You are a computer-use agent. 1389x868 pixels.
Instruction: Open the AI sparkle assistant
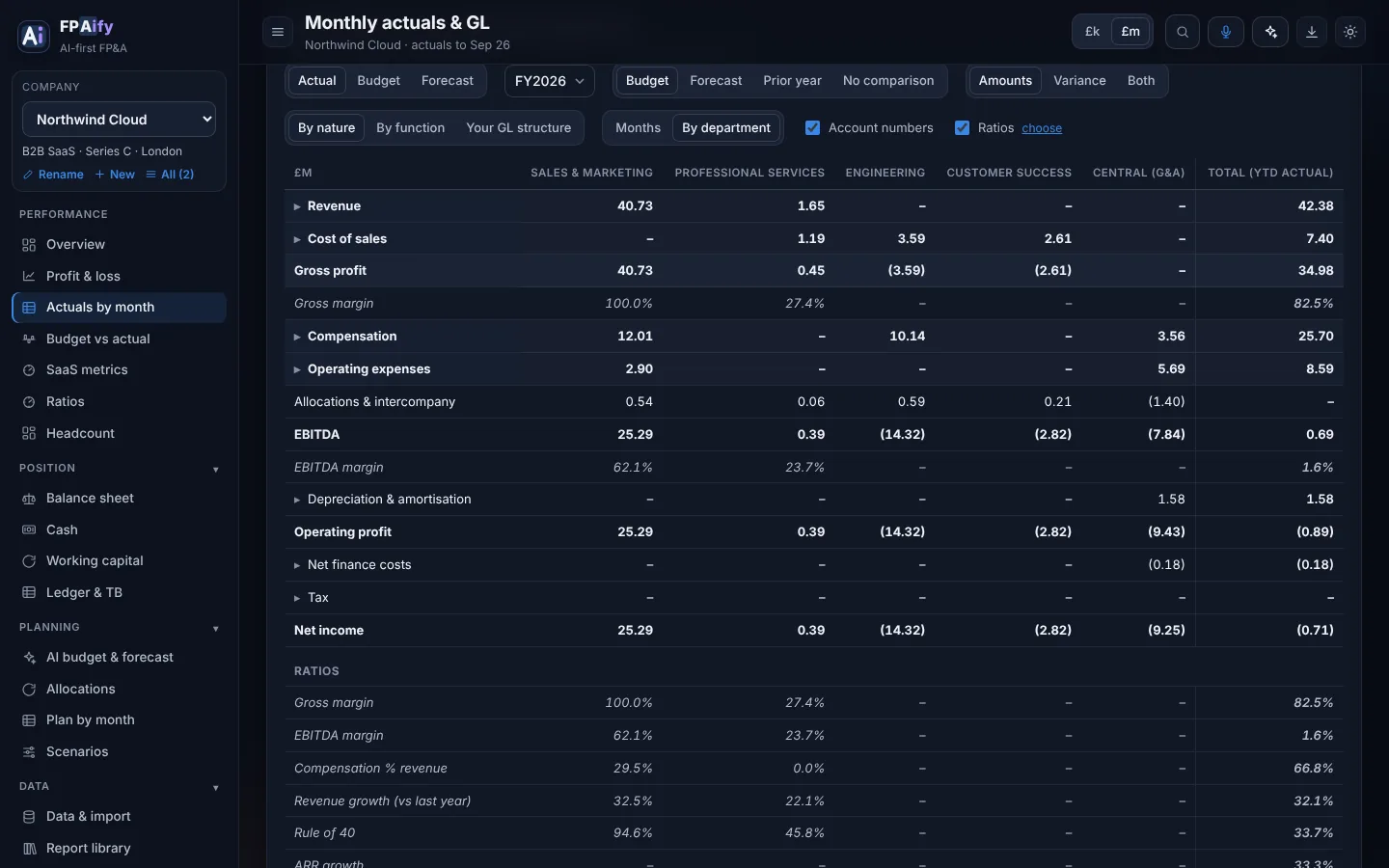click(1270, 32)
